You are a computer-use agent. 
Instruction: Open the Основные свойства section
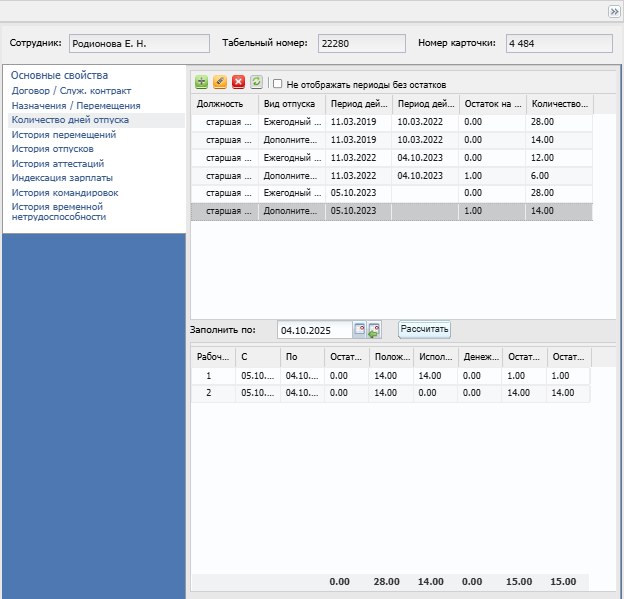[59, 75]
